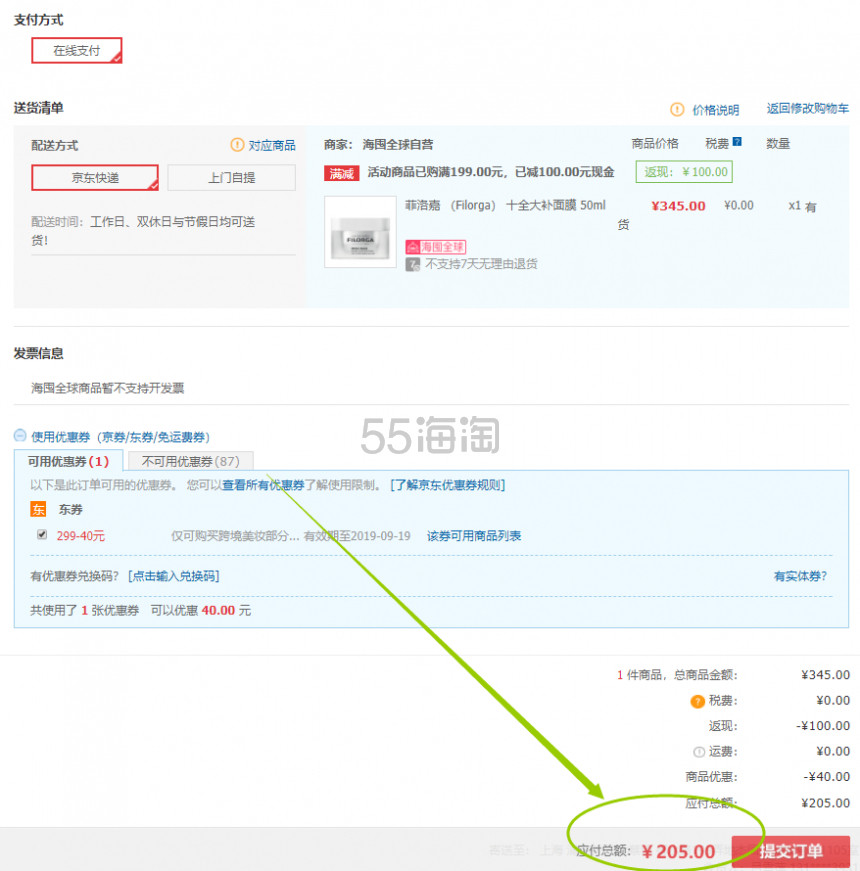Click 返回修改购物车 link
This screenshot has width=860, height=871.
807,108
